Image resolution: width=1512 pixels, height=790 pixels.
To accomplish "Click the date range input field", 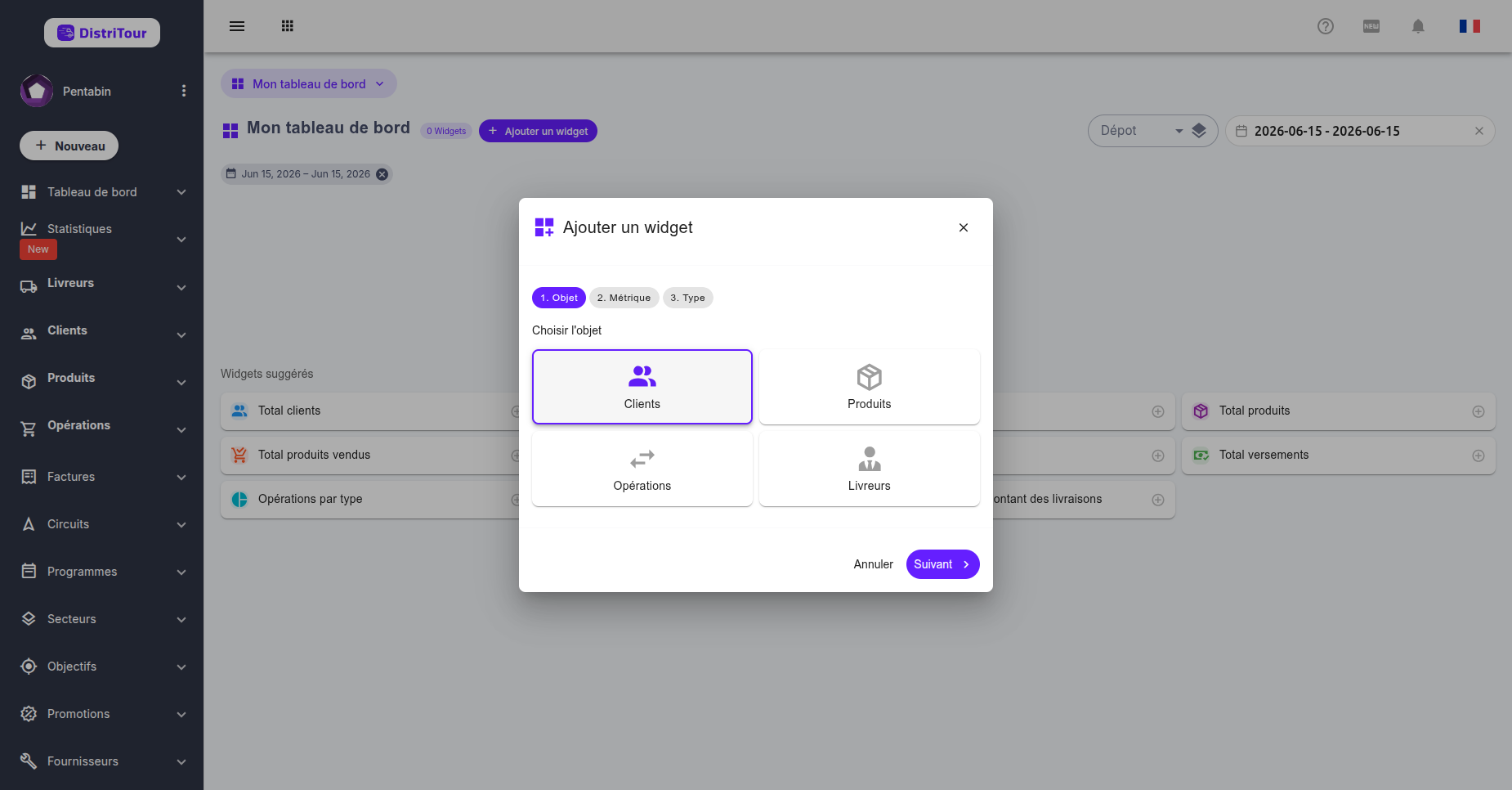I will 1360,131.
